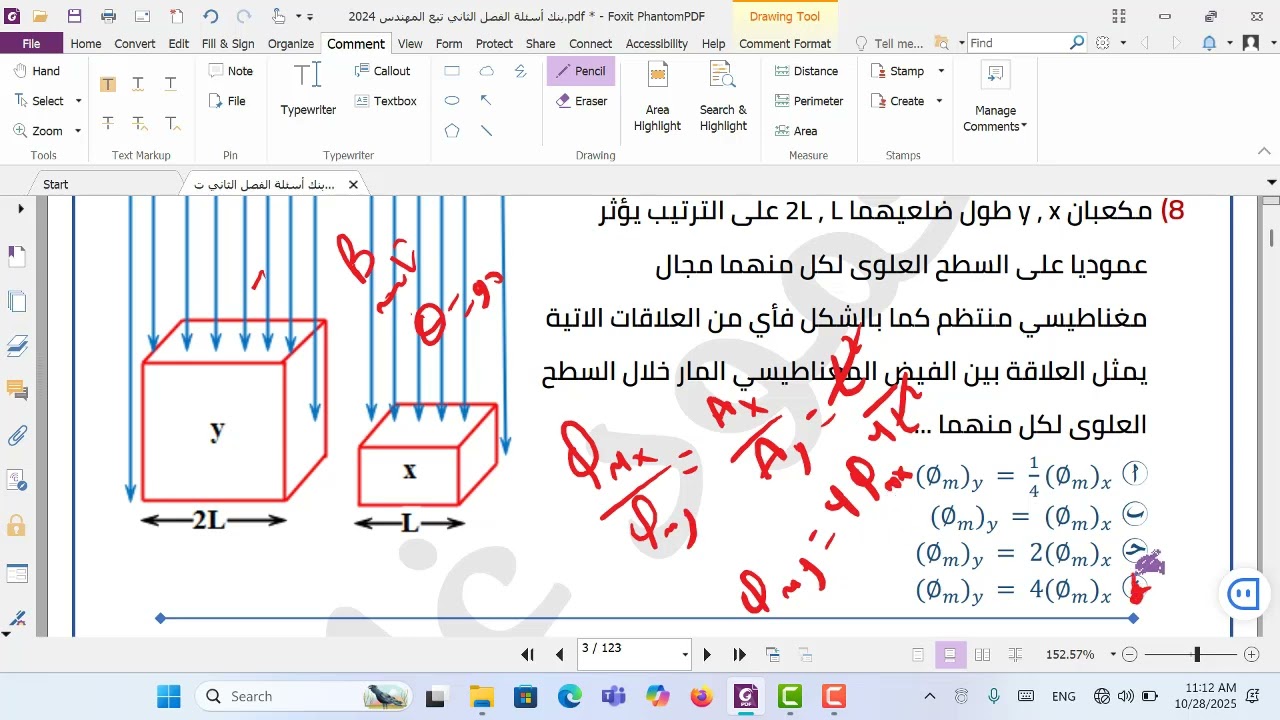
Task: Choose the Rectangle shape tool
Action: [452, 71]
